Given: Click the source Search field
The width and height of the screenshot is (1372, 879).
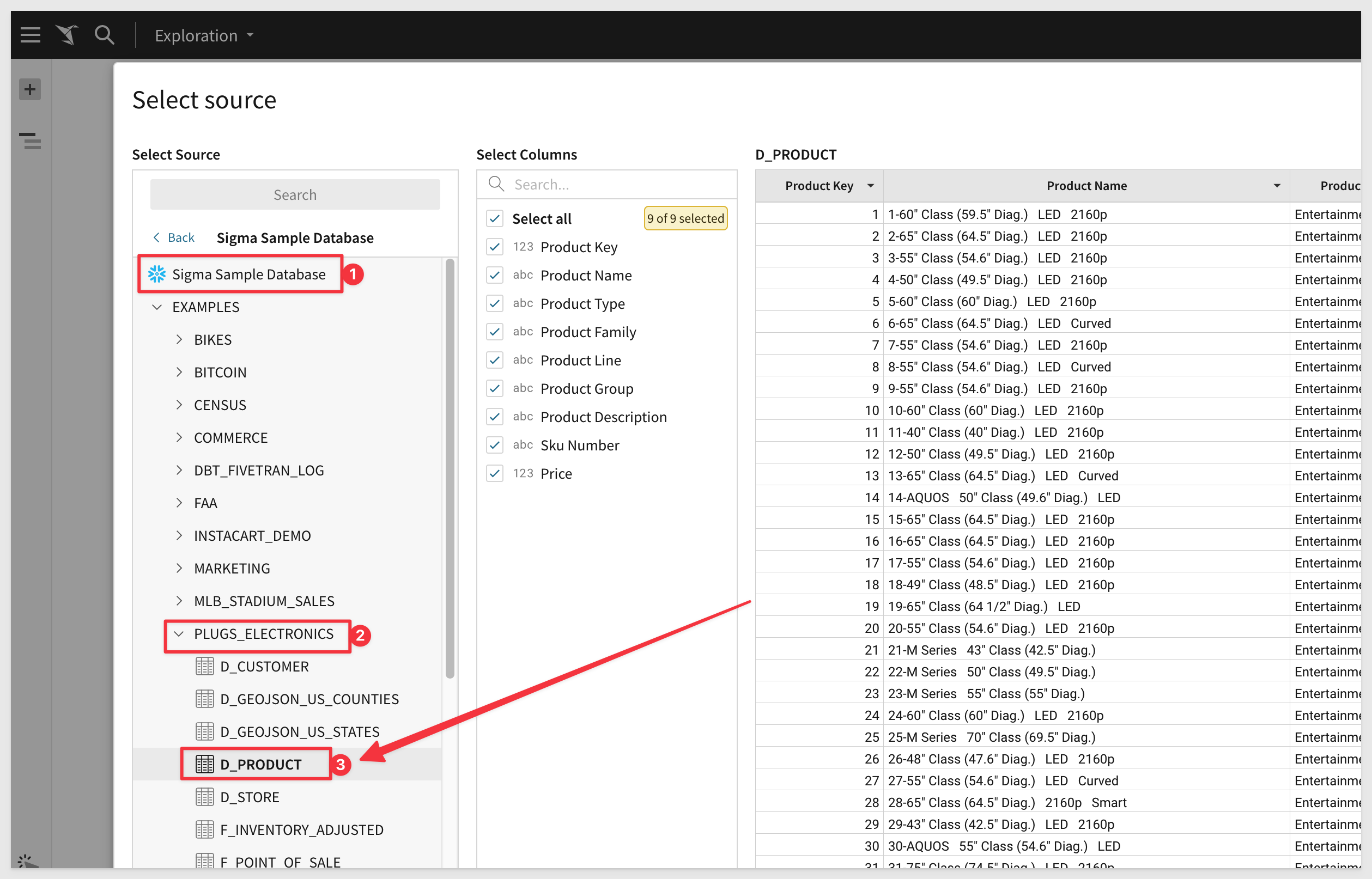Looking at the screenshot, I should 295,194.
